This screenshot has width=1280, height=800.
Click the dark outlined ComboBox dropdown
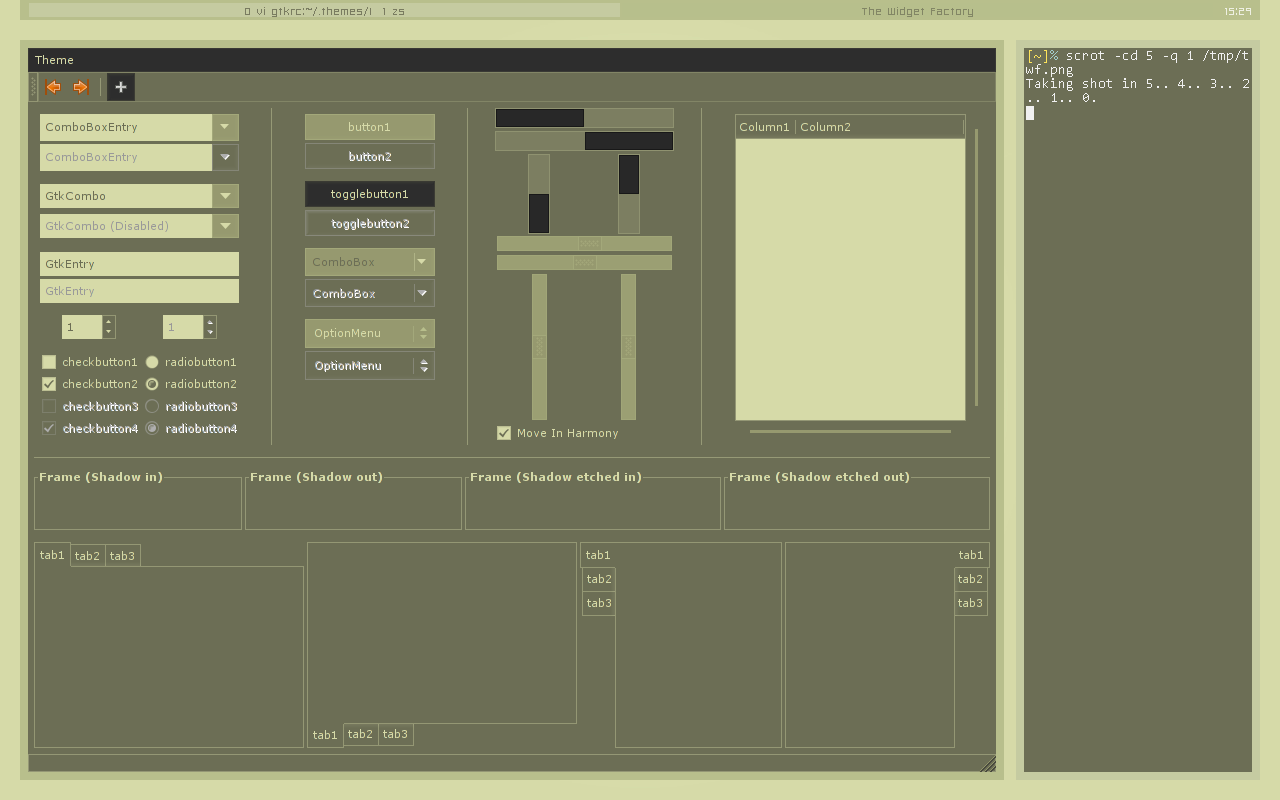(x=370, y=293)
